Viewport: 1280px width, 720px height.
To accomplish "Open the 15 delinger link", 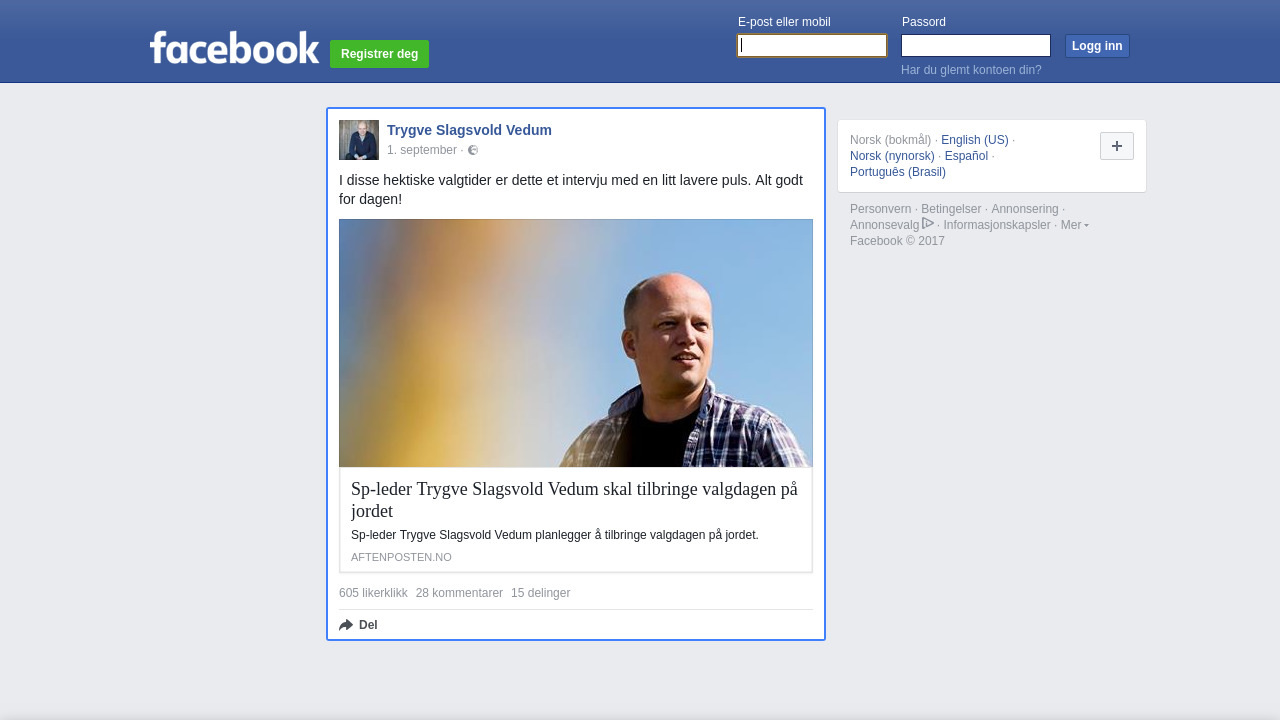I will (540, 593).
